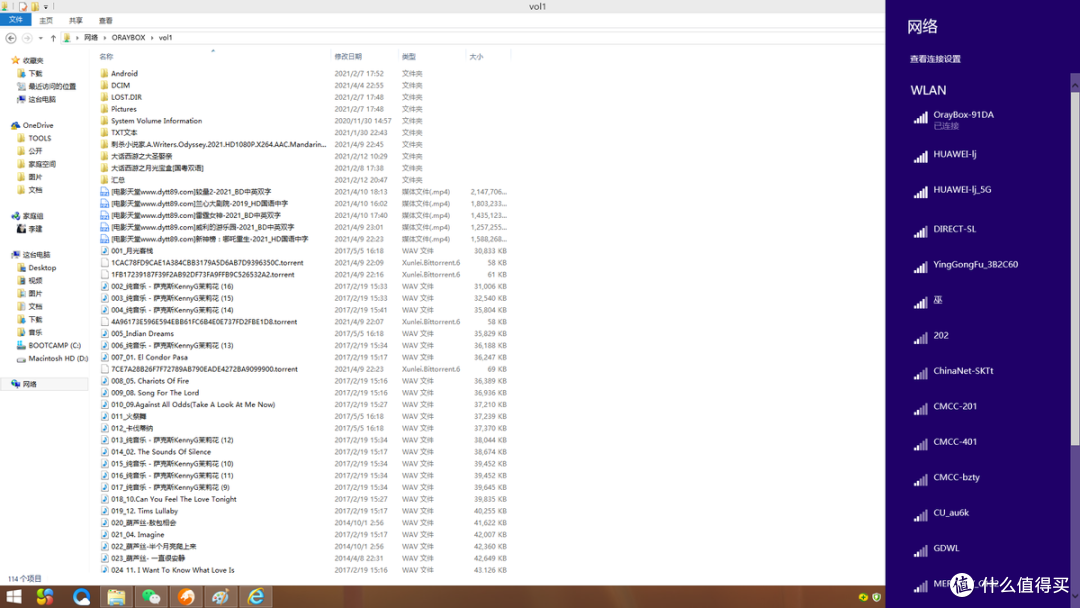Select Desktop under 这台电脑

tap(42, 268)
